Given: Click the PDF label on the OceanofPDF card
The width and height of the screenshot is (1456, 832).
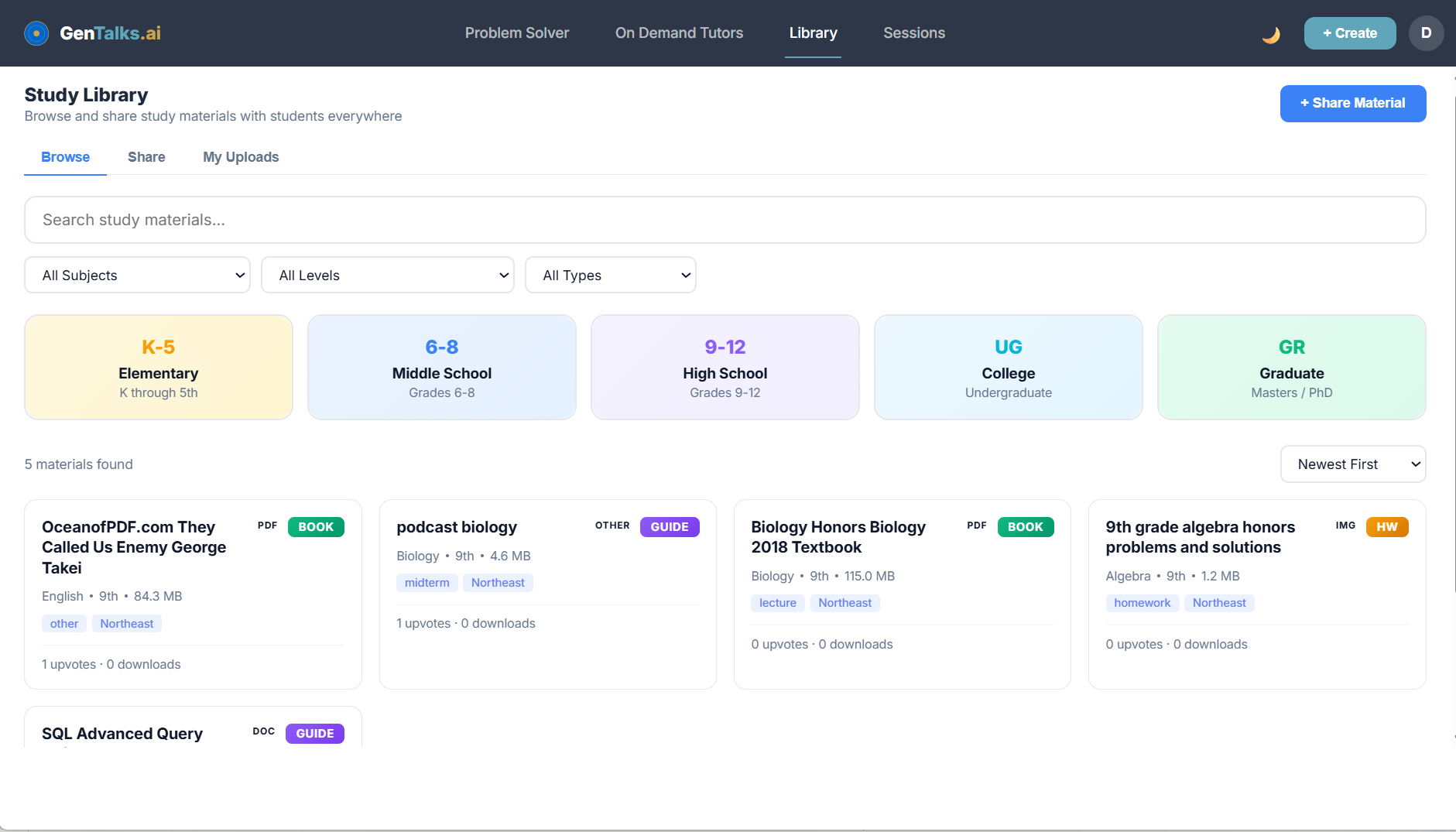Looking at the screenshot, I should 268,526.
